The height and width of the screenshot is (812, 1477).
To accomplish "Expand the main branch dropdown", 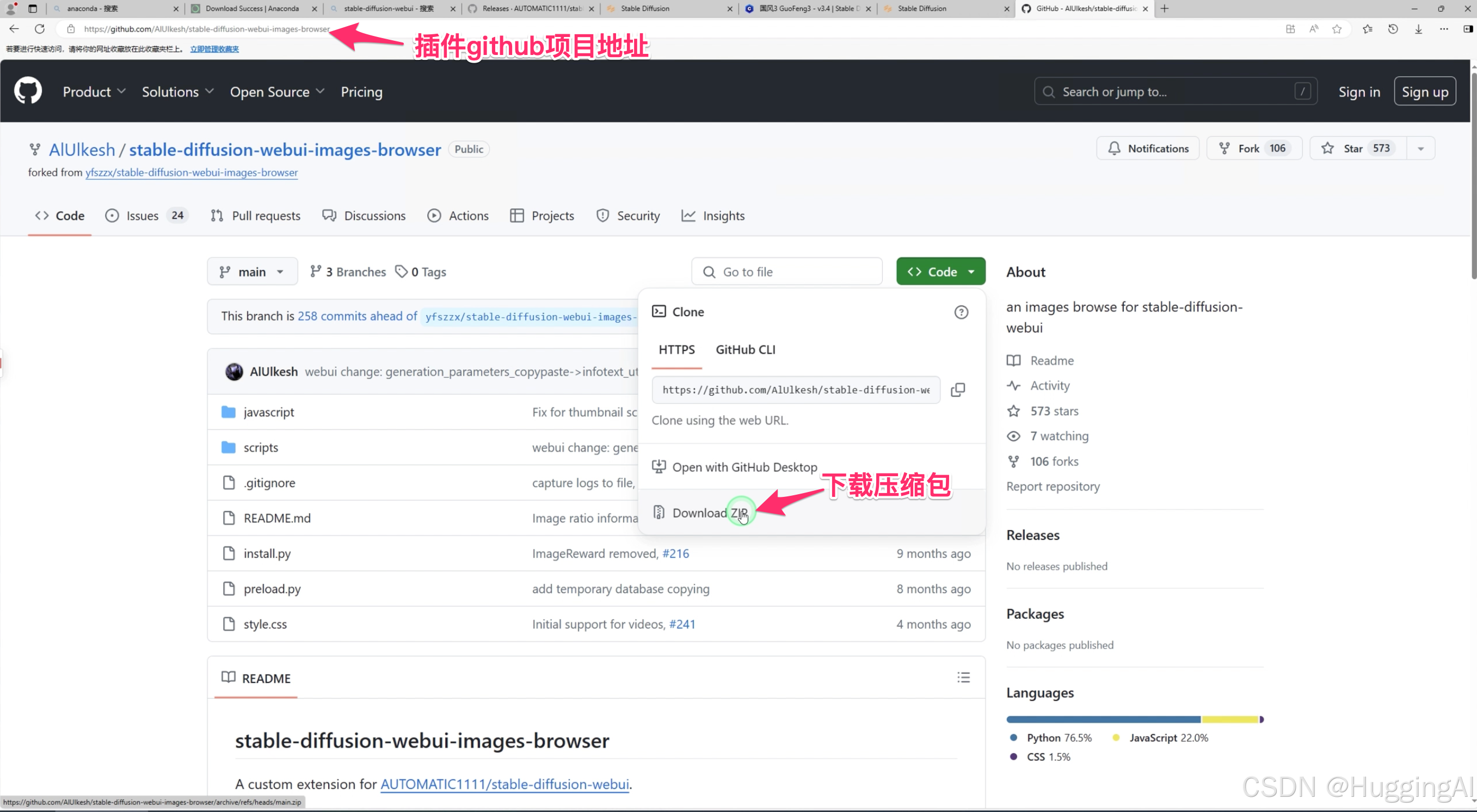I will click(x=253, y=272).
